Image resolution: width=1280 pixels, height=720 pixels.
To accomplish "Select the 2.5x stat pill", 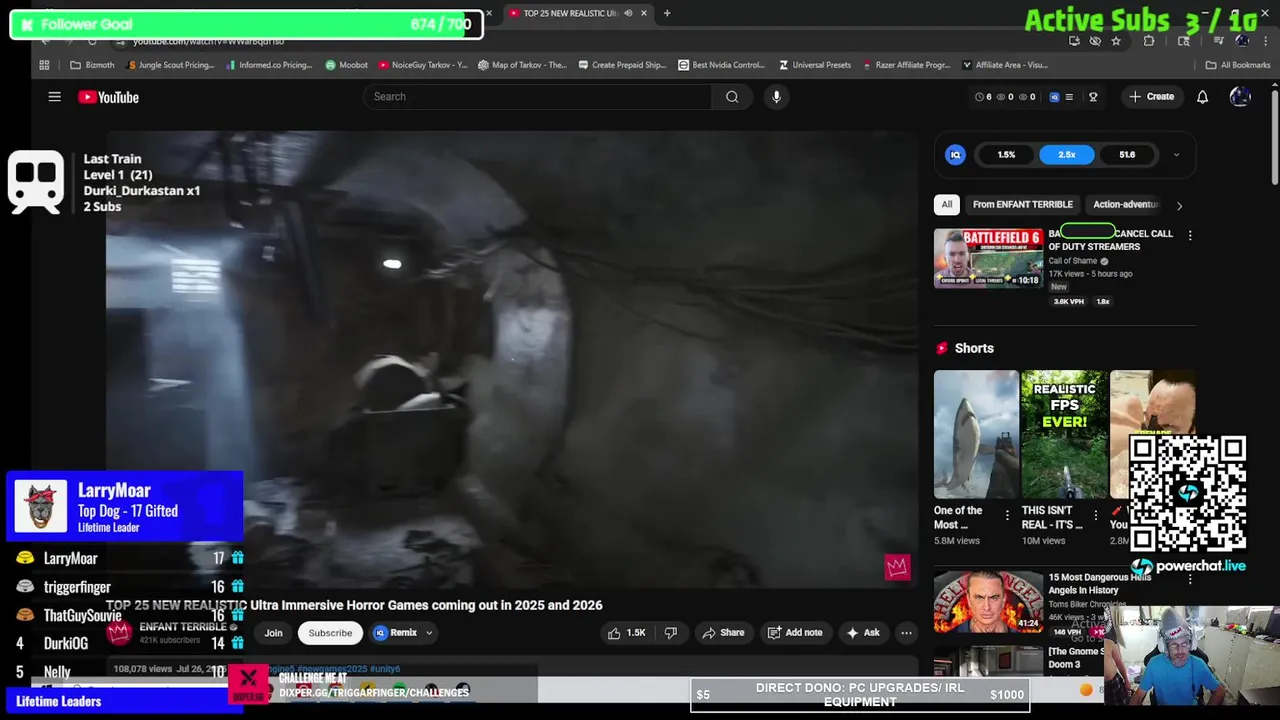I will pyautogui.click(x=1066, y=155).
